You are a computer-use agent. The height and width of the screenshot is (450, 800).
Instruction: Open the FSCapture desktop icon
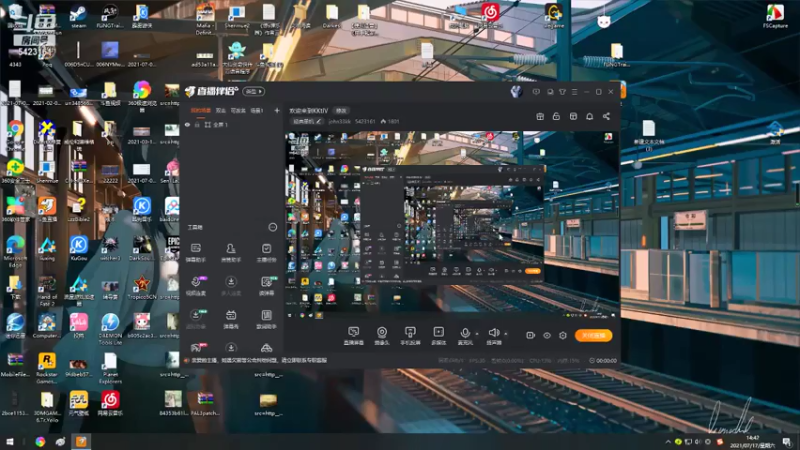pyautogui.click(x=775, y=16)
